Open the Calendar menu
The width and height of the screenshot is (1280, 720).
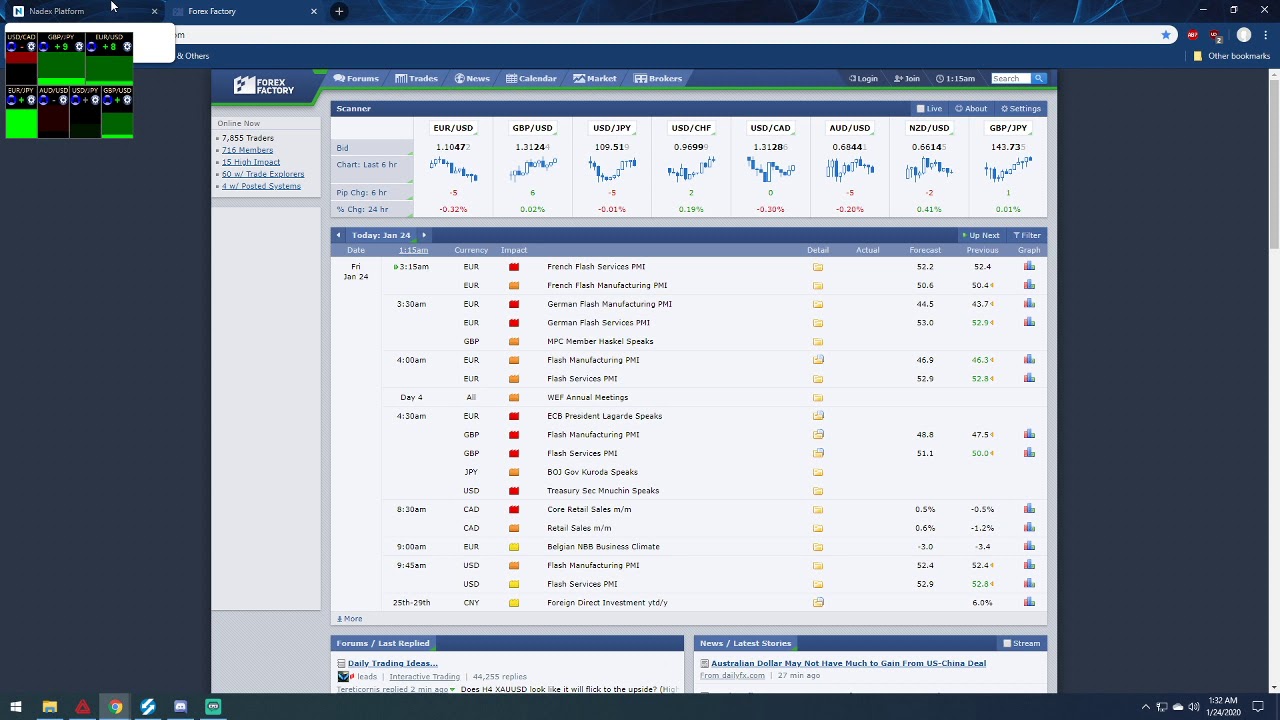[x=531, y=79]
